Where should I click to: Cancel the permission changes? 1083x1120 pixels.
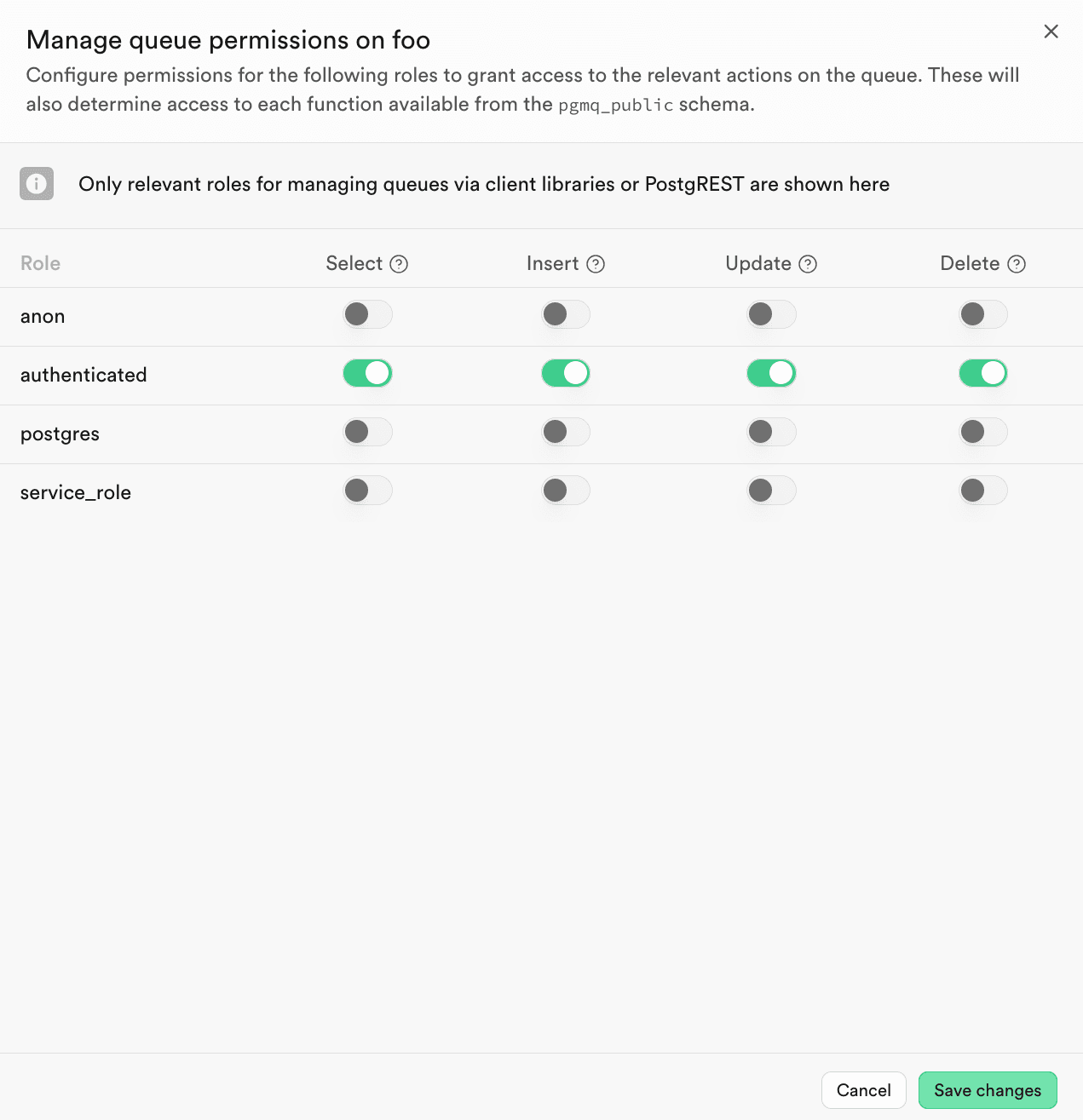(x=863, y=1090)
